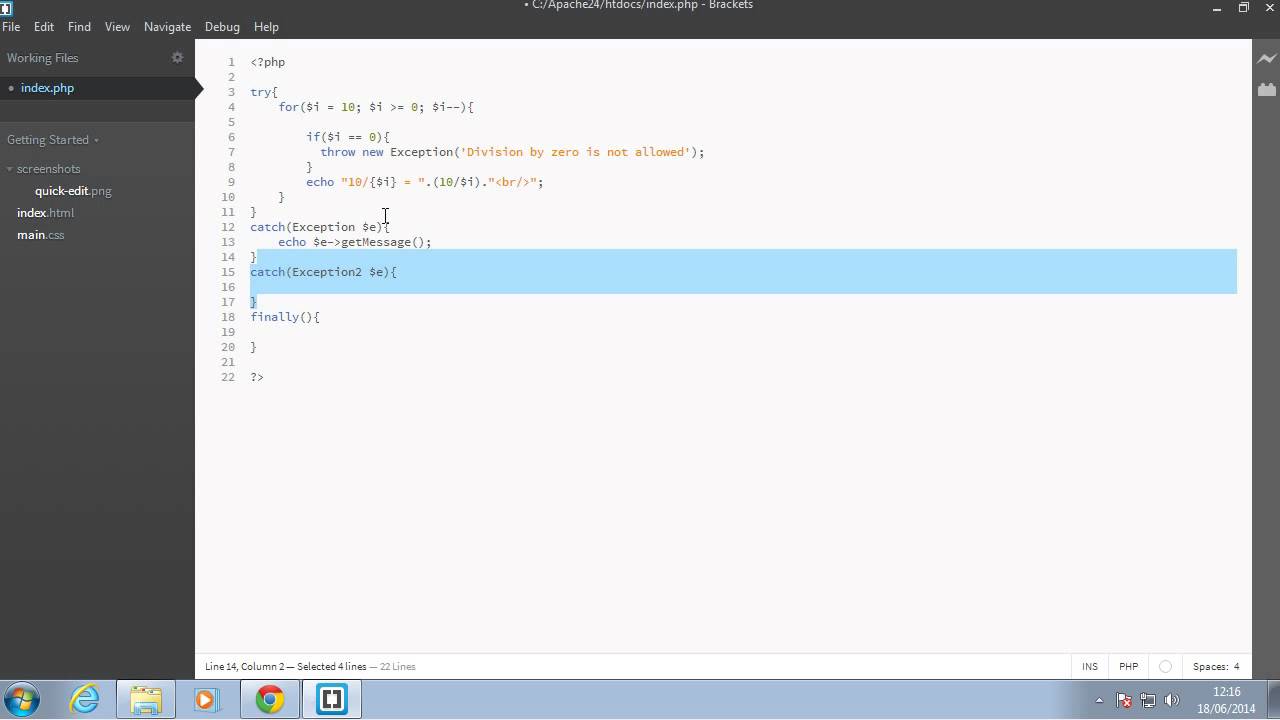
Task: Click the indent size value 4
Action: point(1236,666)
